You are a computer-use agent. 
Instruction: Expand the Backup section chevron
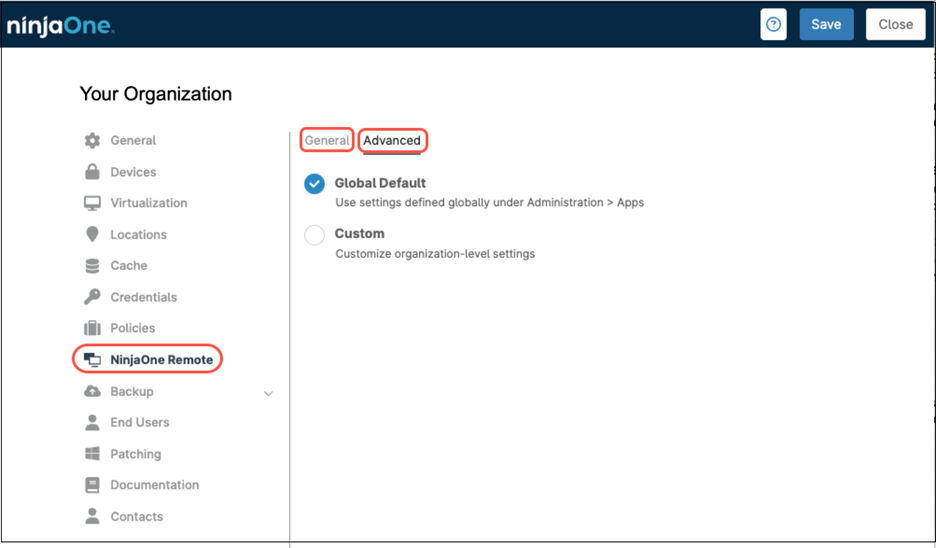point(269,393)
